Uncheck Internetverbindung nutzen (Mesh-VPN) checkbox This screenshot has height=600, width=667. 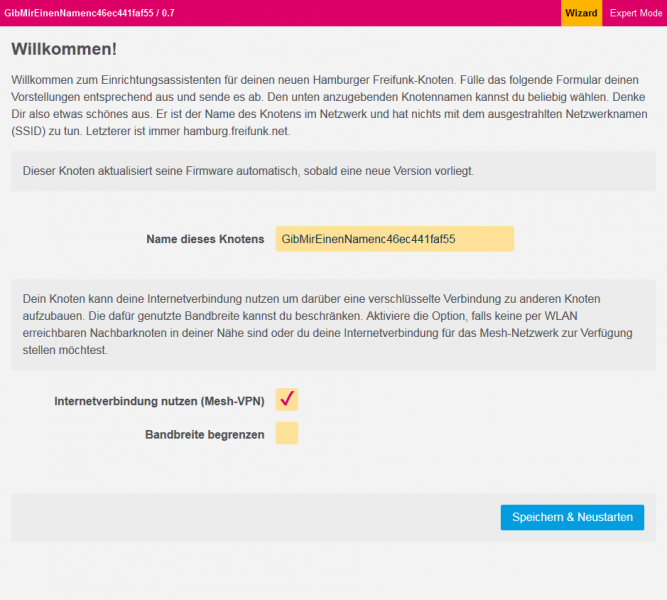pyautogui.click(x=287, y=400)
